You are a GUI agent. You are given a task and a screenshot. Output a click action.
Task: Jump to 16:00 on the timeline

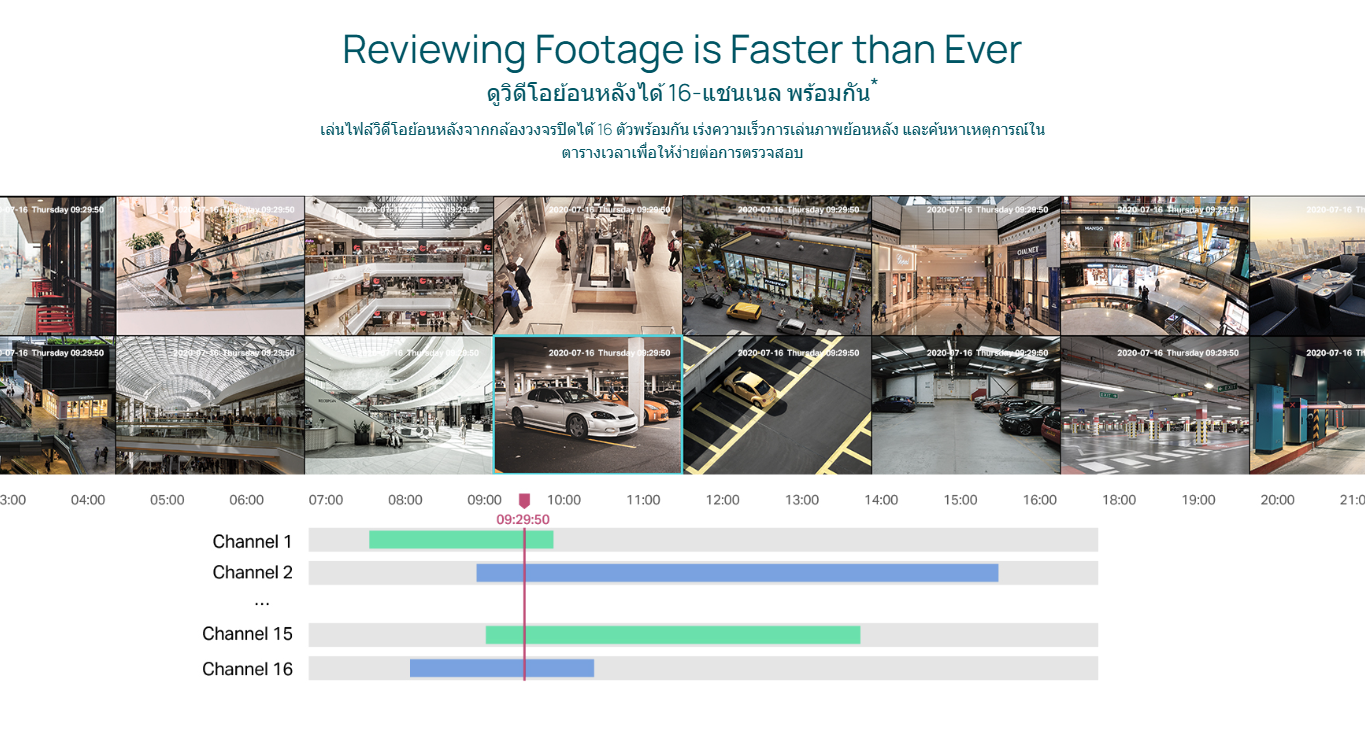pos(1040,500)
